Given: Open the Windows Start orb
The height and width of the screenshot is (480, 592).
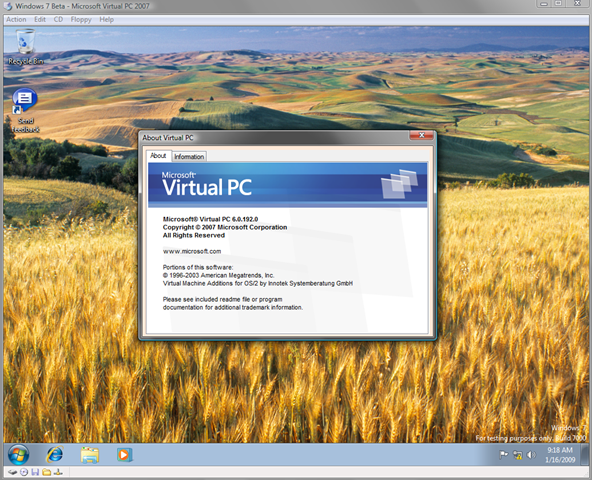Looking at the screenshot, I should point(18,454).
